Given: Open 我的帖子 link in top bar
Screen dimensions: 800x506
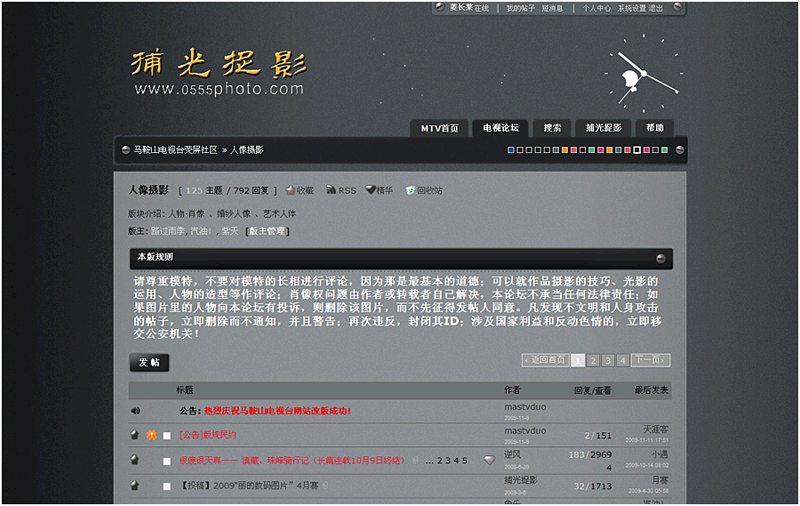Looking at the screenshot, I should point(520,8).
